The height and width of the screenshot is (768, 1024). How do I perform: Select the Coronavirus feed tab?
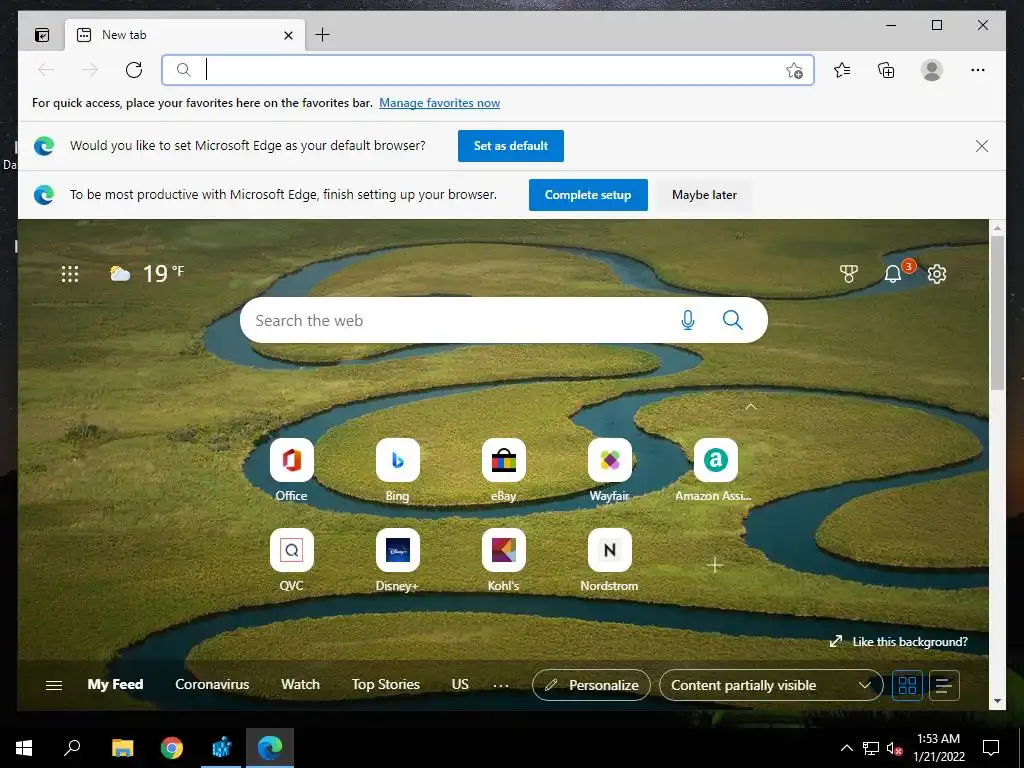point(212,684)
